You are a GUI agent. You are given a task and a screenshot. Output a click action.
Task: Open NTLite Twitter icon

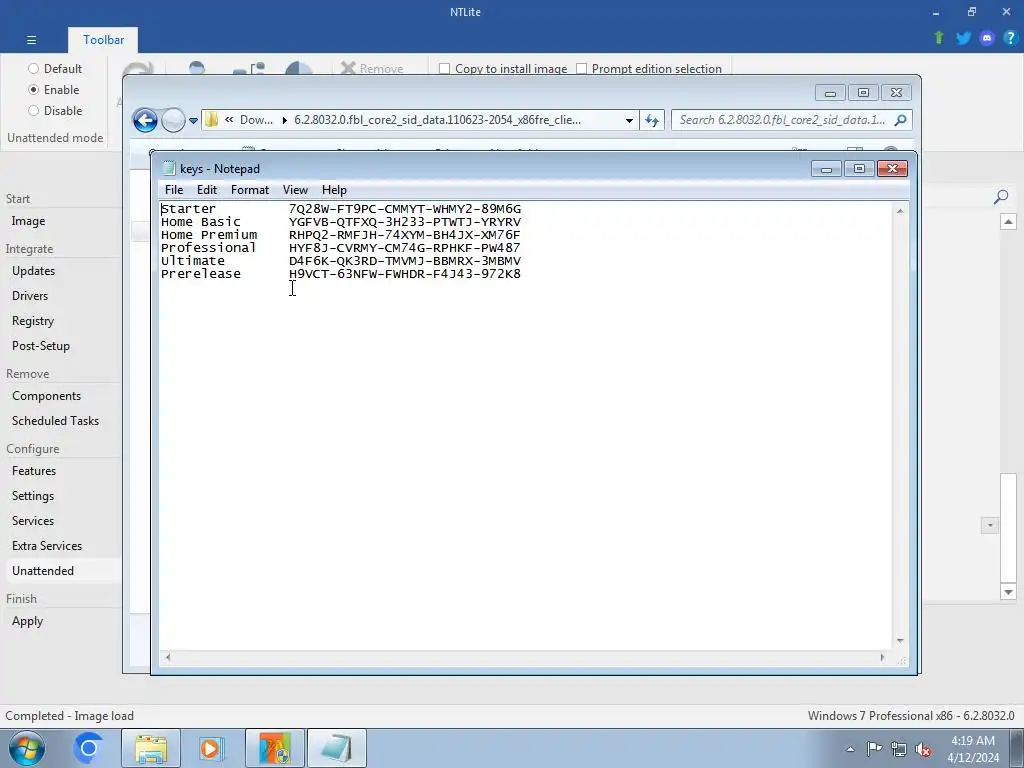tap(963, 38)
